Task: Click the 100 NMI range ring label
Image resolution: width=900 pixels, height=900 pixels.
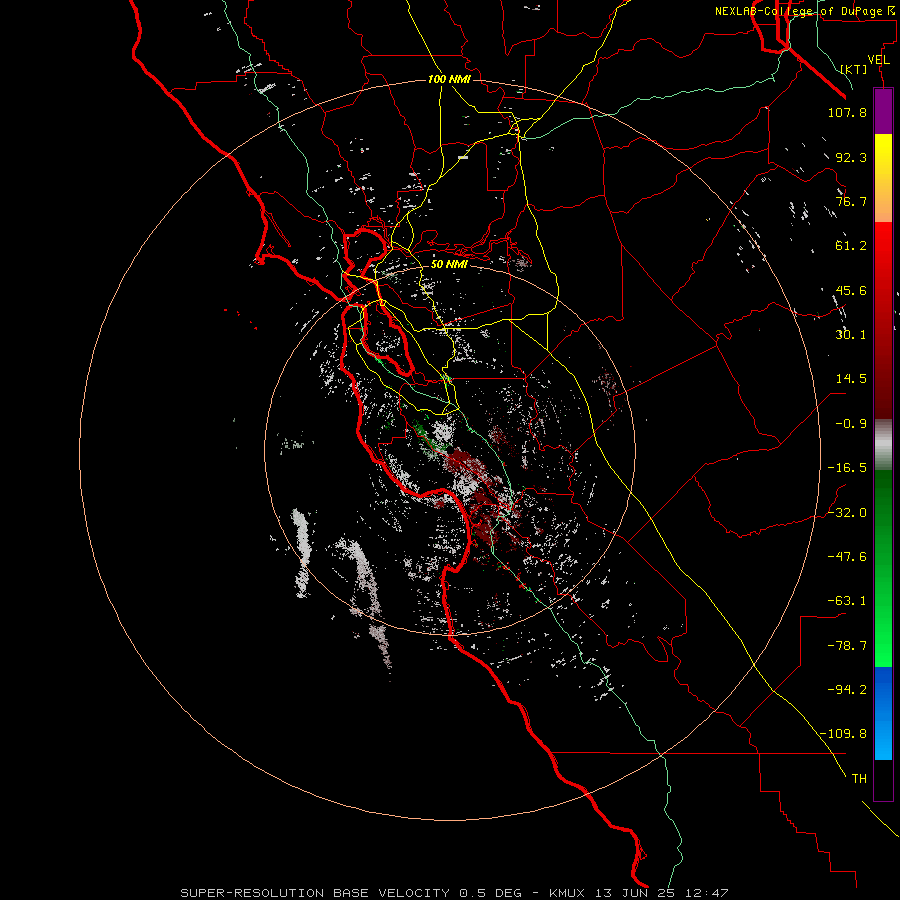Action: pos(449,79)
